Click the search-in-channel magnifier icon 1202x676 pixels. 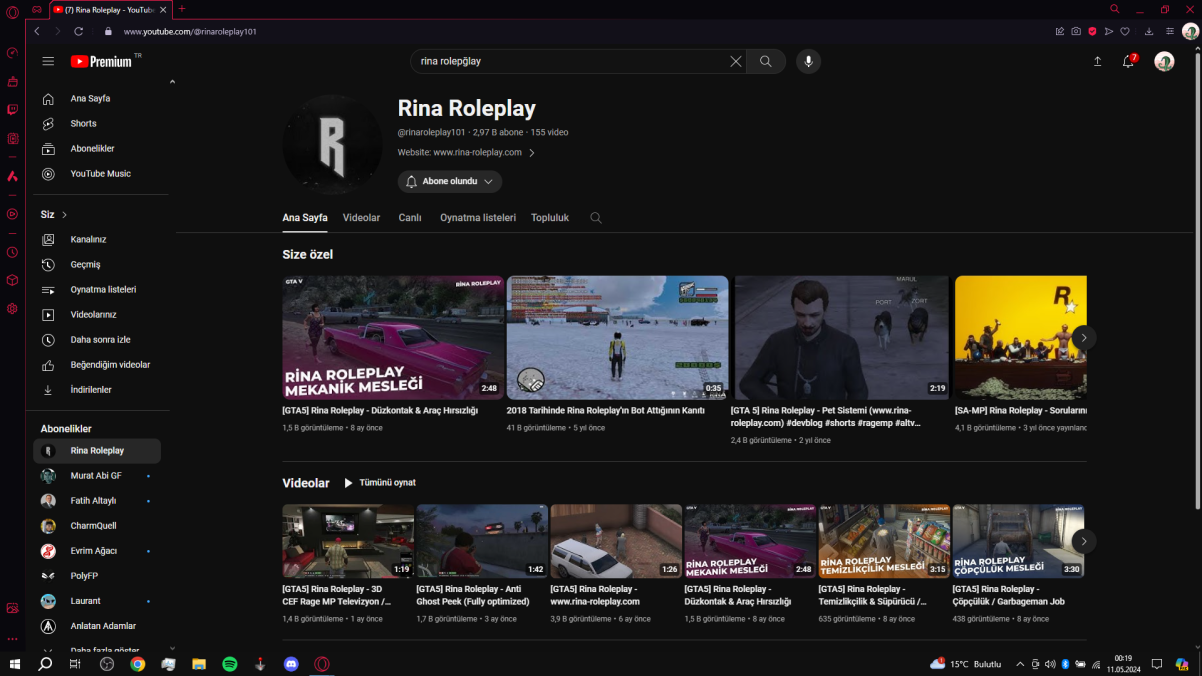[596, 218]
